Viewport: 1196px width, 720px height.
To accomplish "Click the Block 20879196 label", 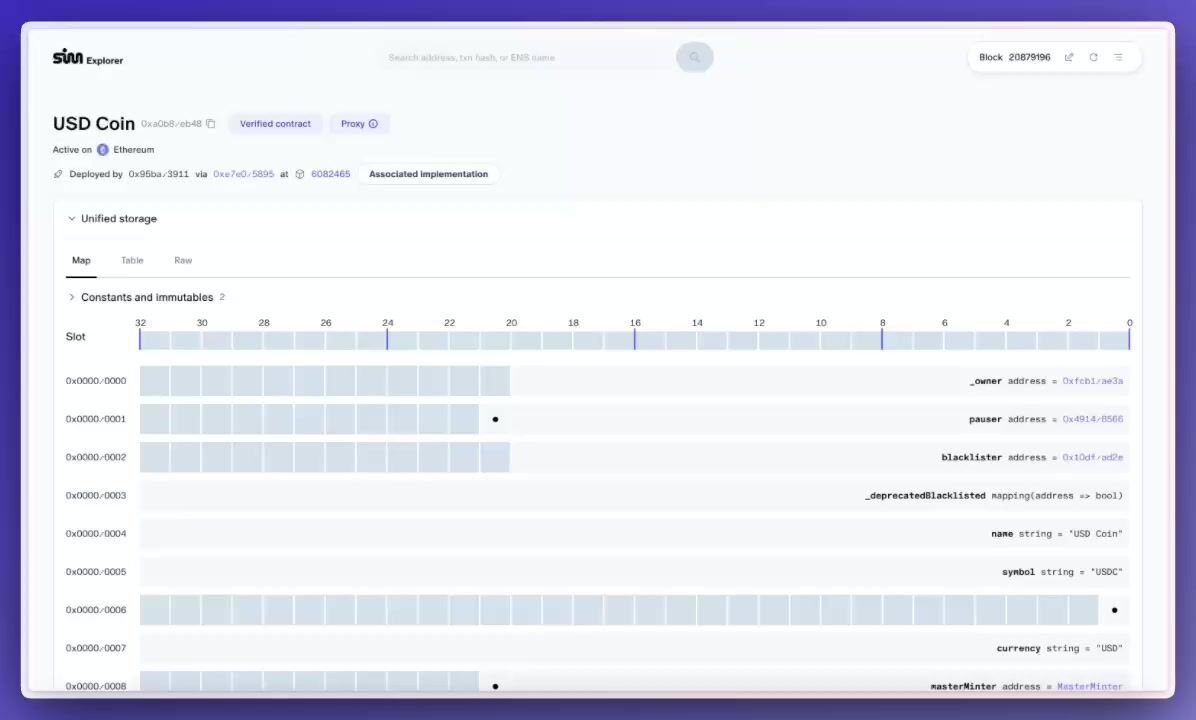I will tap(1014, 57).
